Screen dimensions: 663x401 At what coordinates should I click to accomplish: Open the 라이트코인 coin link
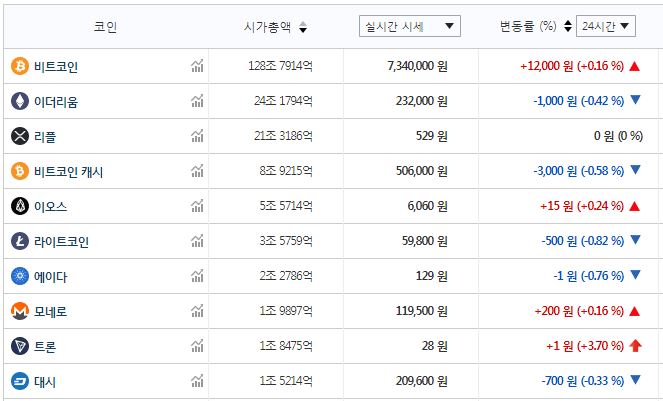point(62,241)
